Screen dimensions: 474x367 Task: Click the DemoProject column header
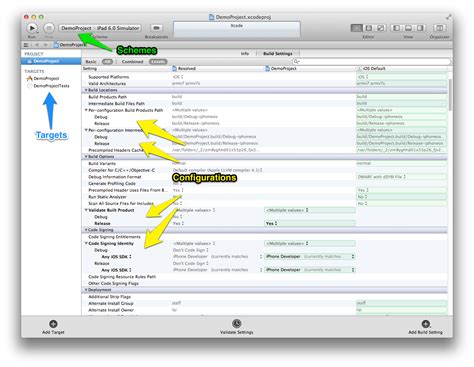pos(310,69)
